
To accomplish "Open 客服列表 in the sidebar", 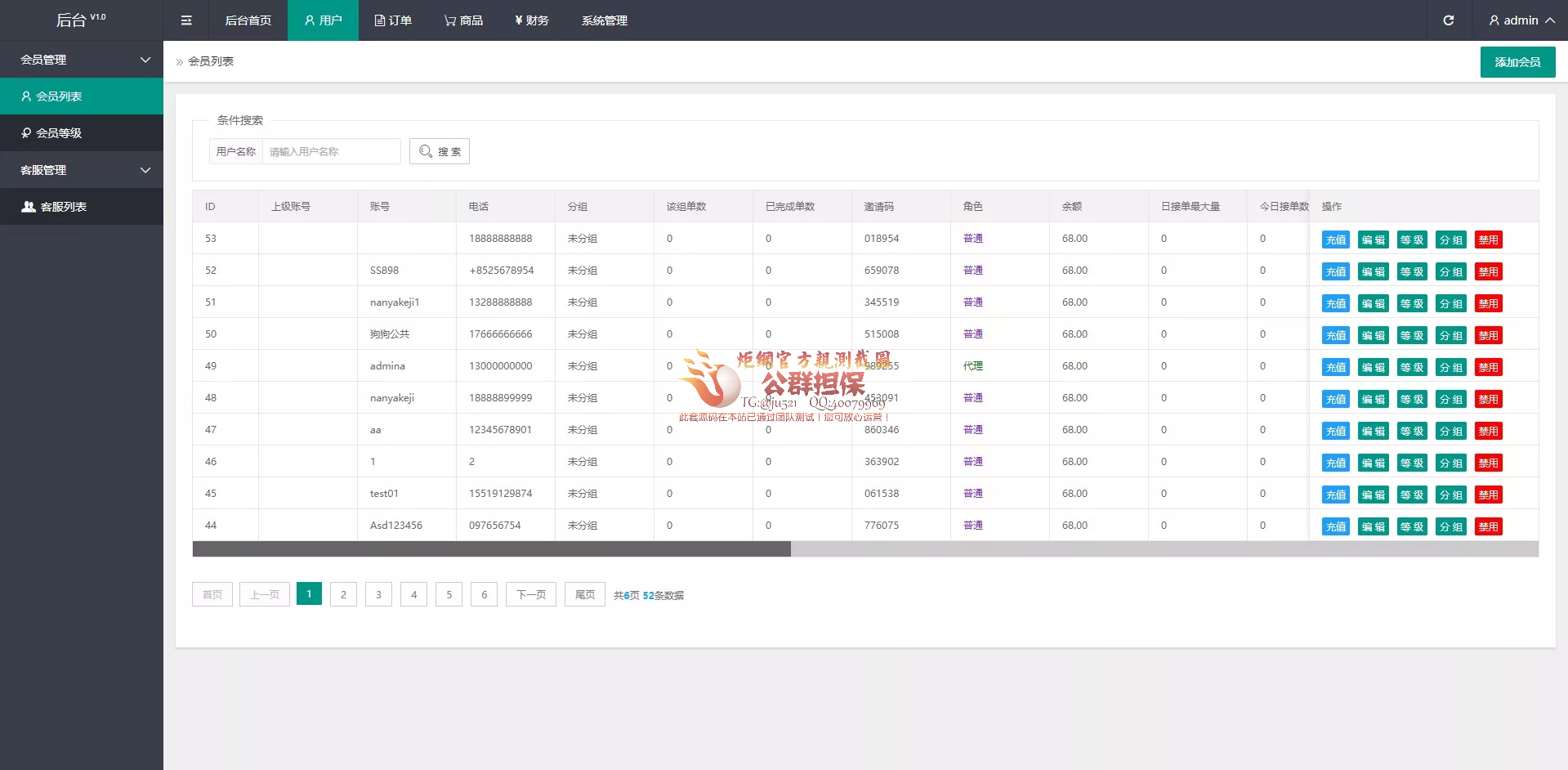I will [82, 207].
